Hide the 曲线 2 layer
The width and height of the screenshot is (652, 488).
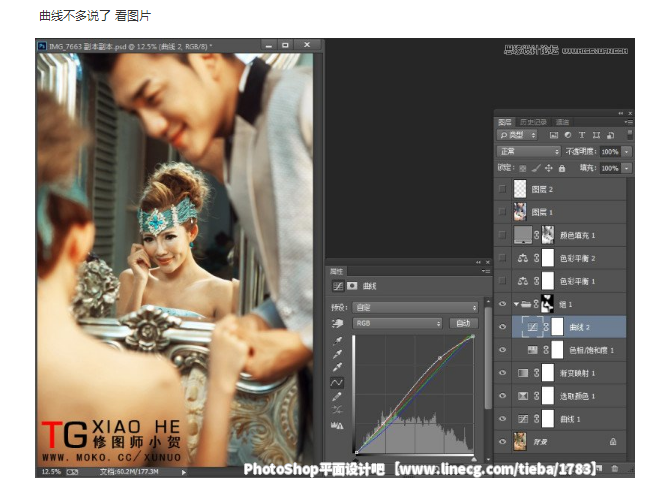[502, 327]
